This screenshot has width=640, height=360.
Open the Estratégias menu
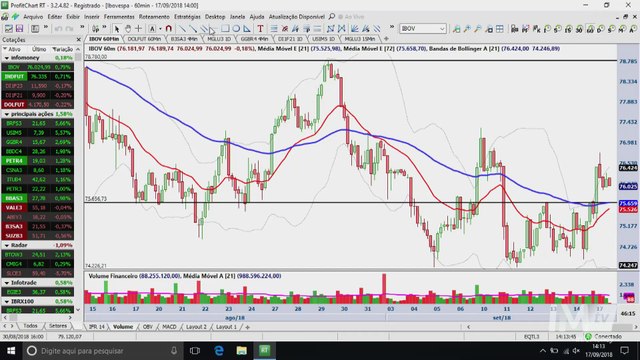pyautogui.click(x=187, y=17)
